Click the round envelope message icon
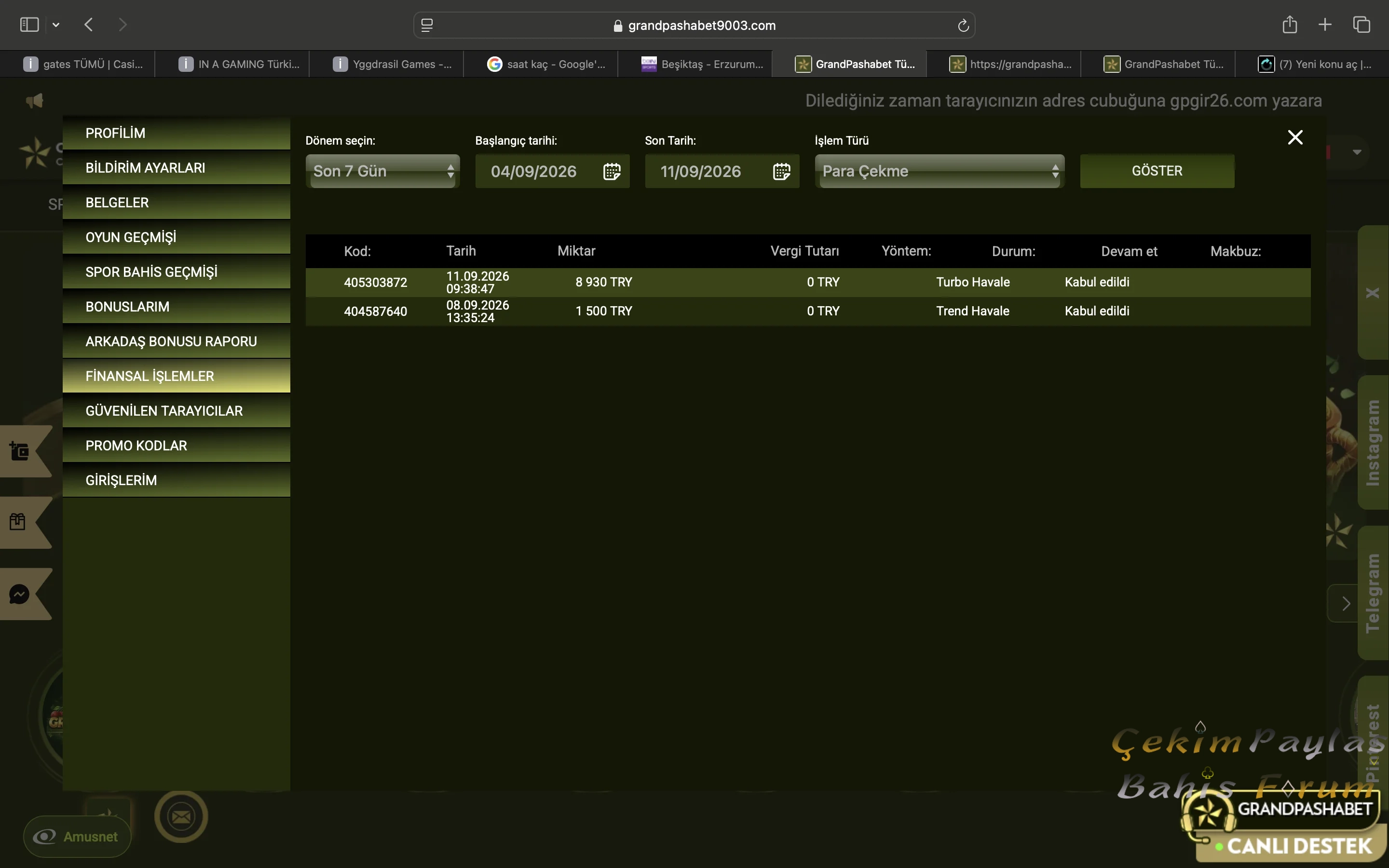 [x=181, y=816]
